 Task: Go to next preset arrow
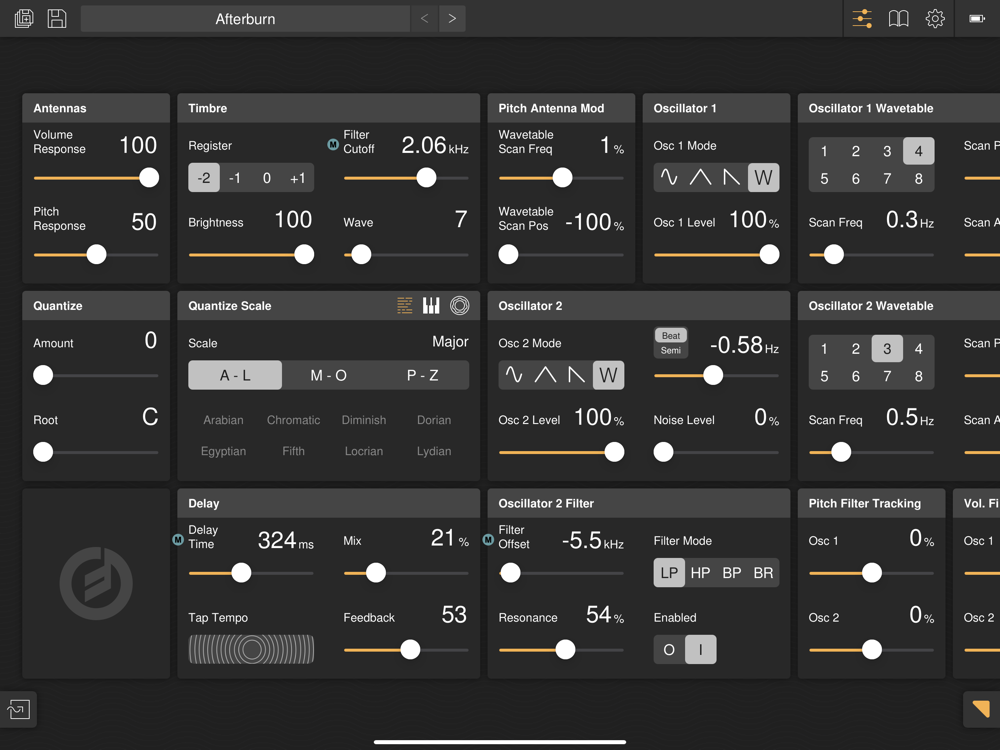tap(452, 18)
